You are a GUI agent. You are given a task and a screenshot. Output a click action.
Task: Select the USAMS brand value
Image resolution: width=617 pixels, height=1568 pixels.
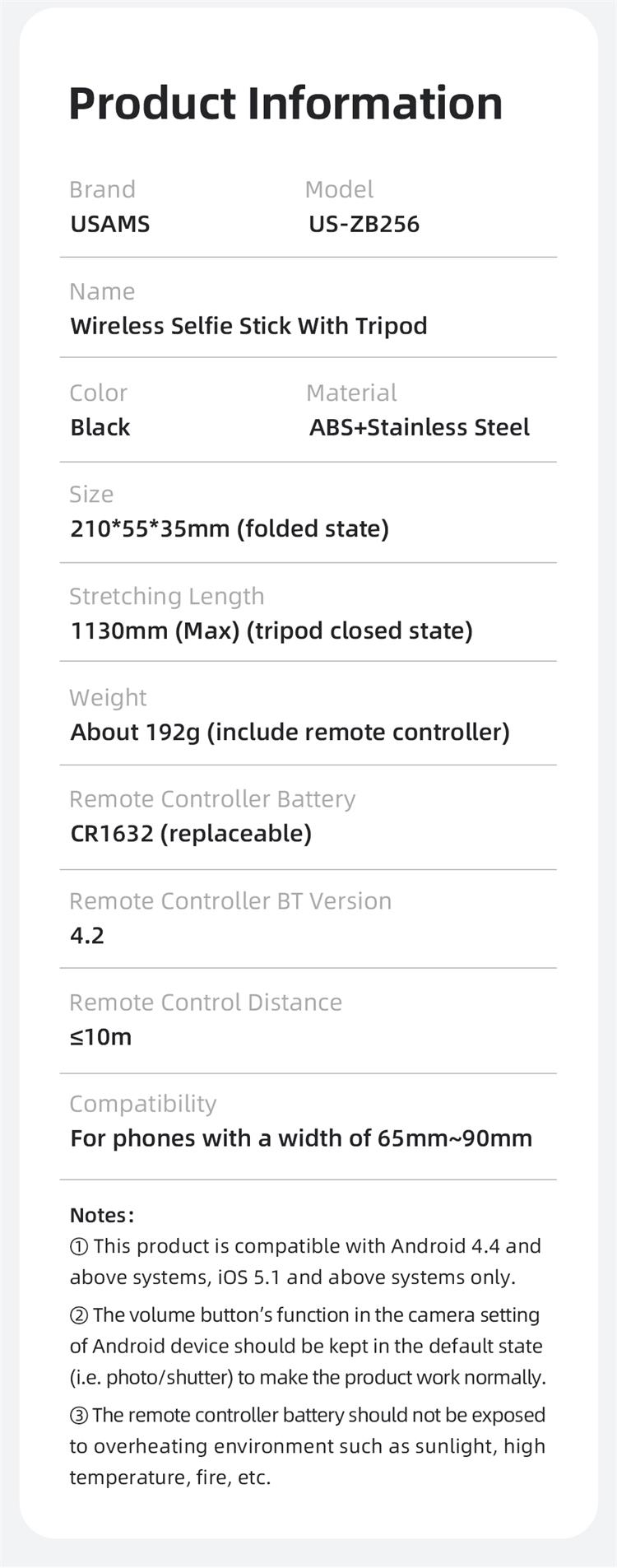pos(110,224)
